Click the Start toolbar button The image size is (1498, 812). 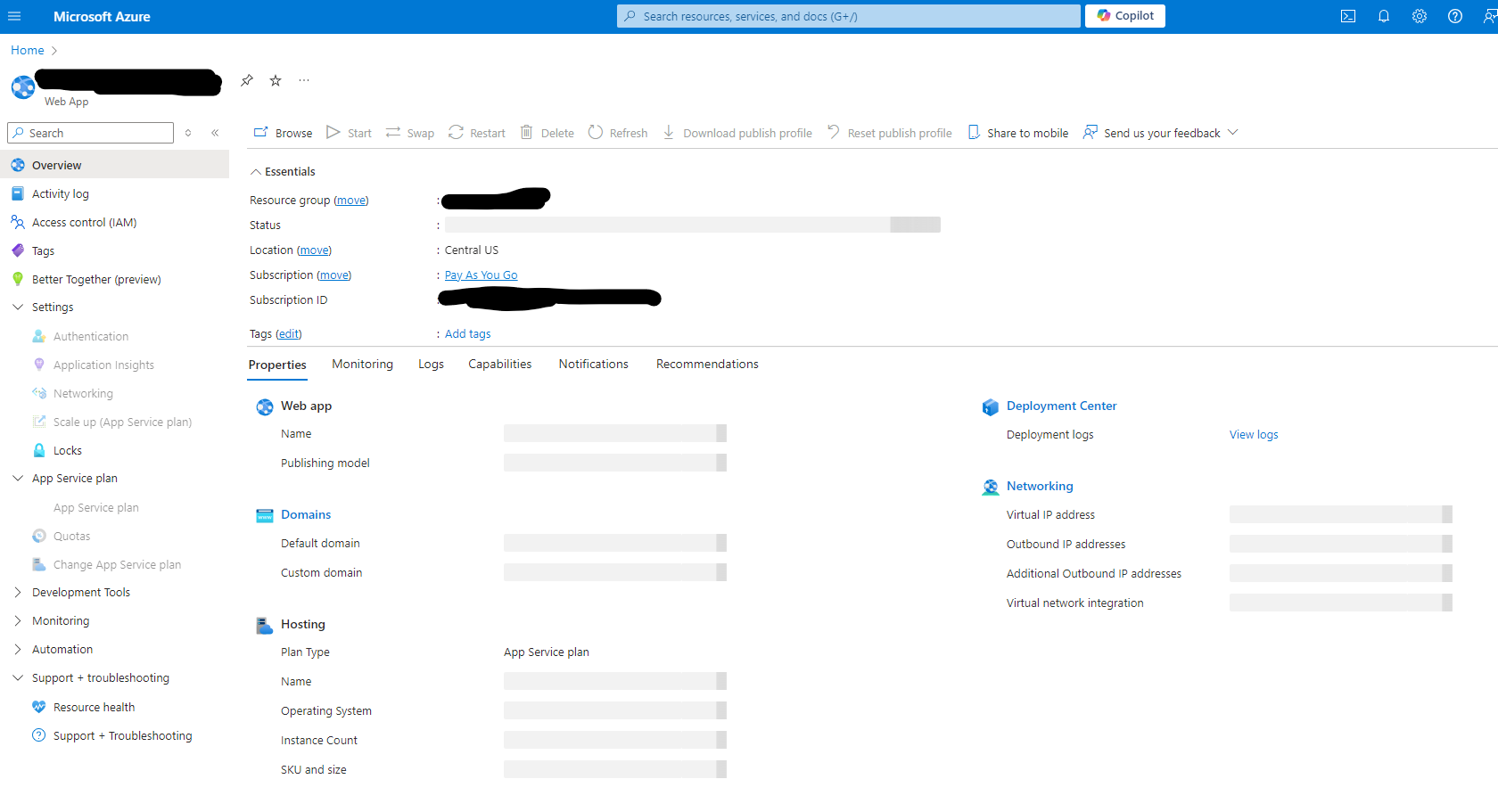pos(349,133)
